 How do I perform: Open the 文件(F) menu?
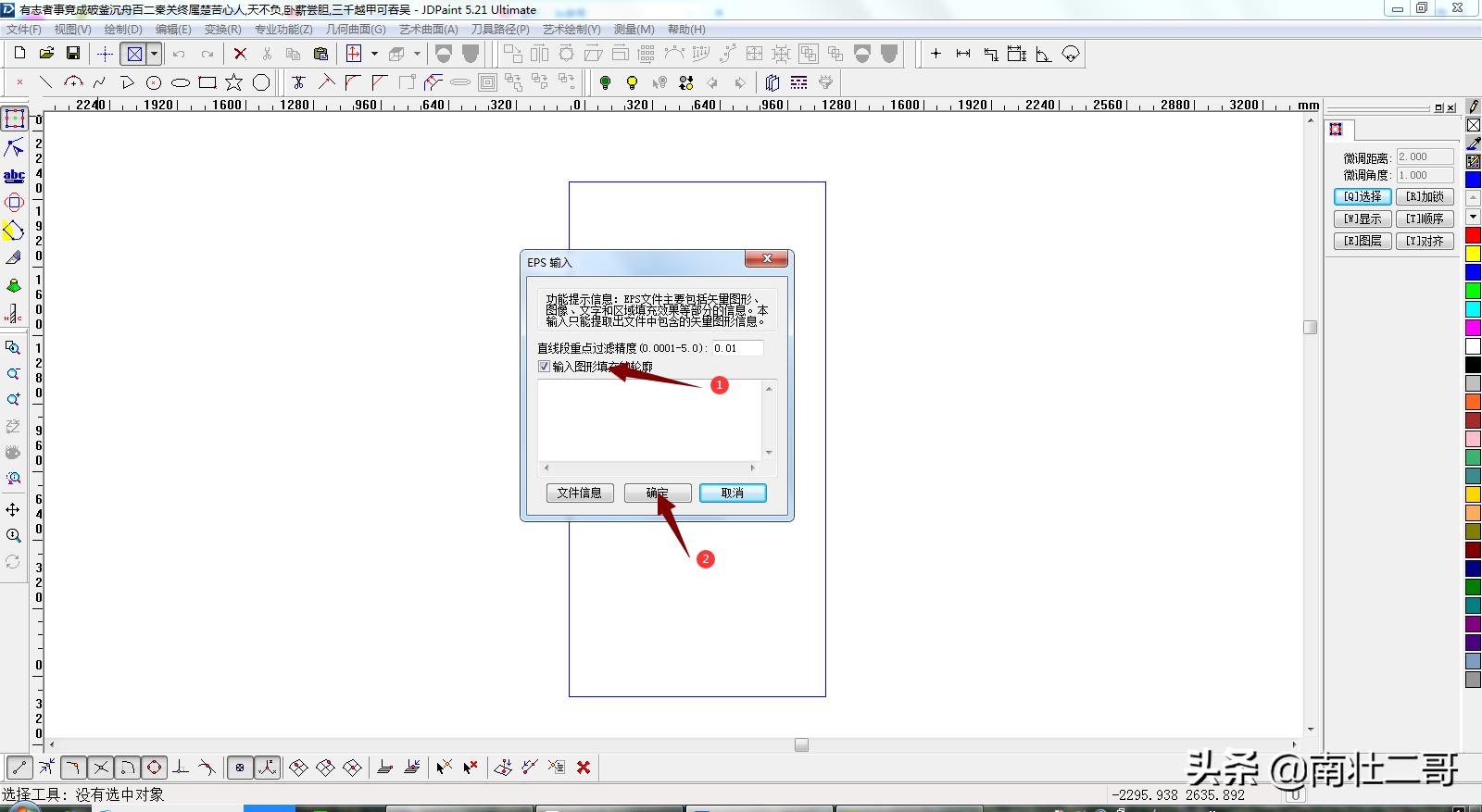(24, 30)
